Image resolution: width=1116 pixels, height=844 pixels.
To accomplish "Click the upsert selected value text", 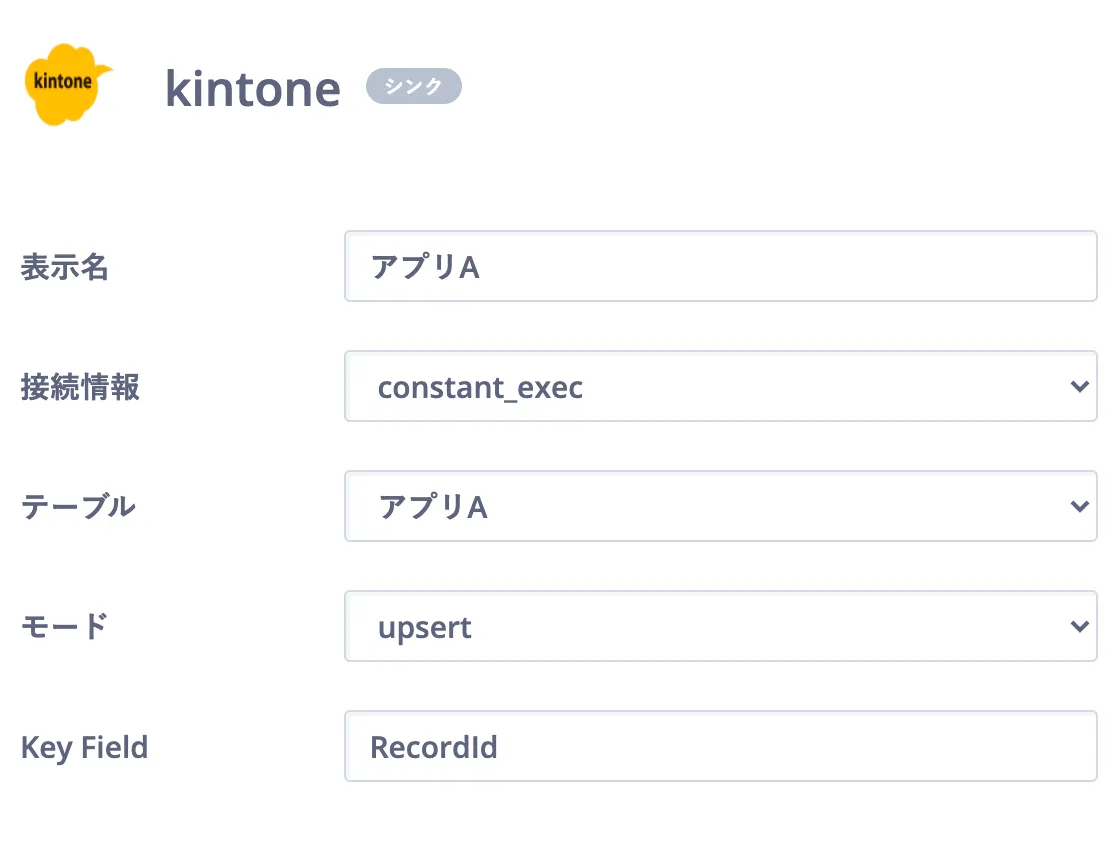I will pos(424,628).
